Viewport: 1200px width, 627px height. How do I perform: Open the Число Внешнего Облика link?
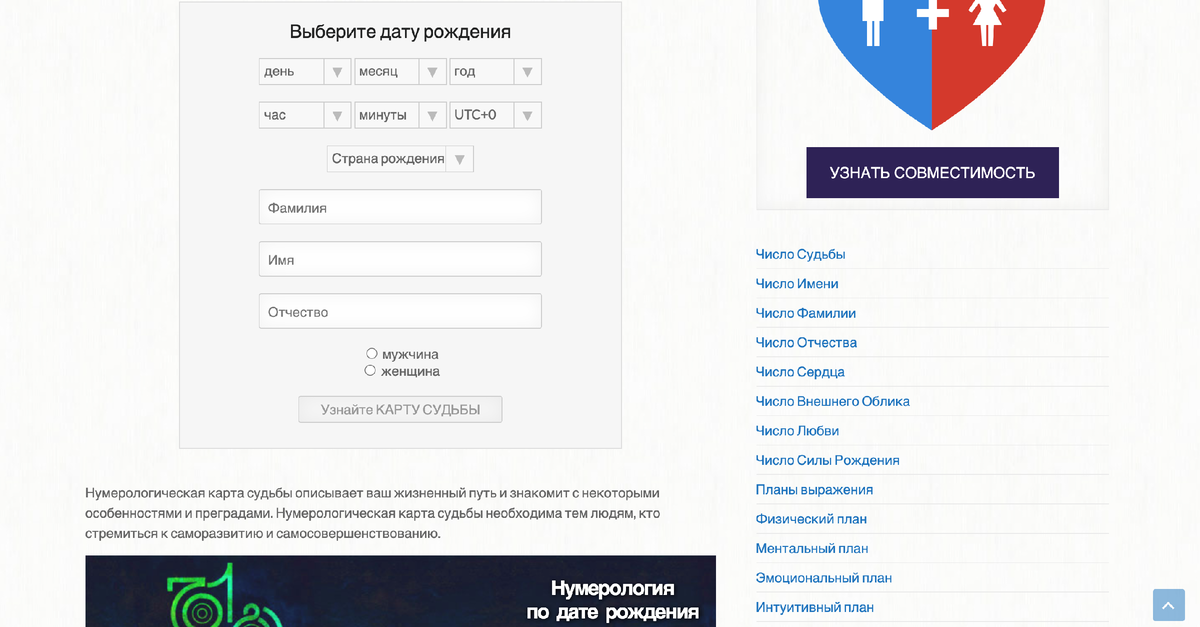pyautogui.click(x=832, y=401)
